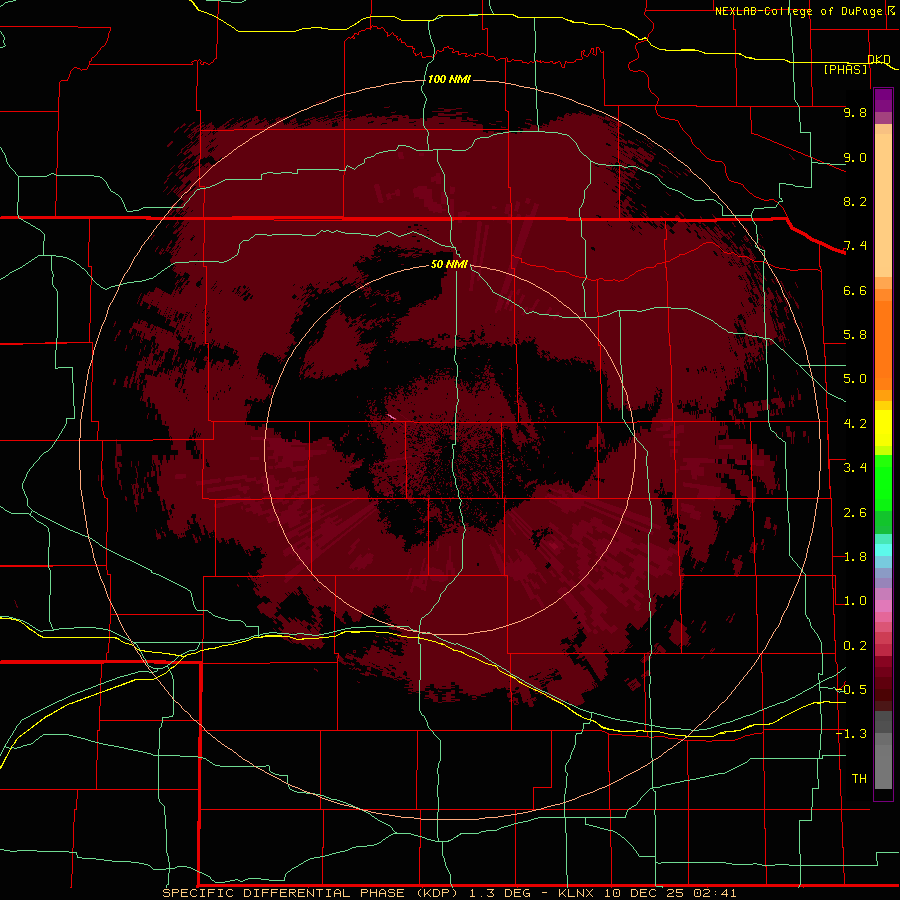Click the 2.6 legend scale value
The width and height of the screenshot is (900, 900).
(855, 513)
